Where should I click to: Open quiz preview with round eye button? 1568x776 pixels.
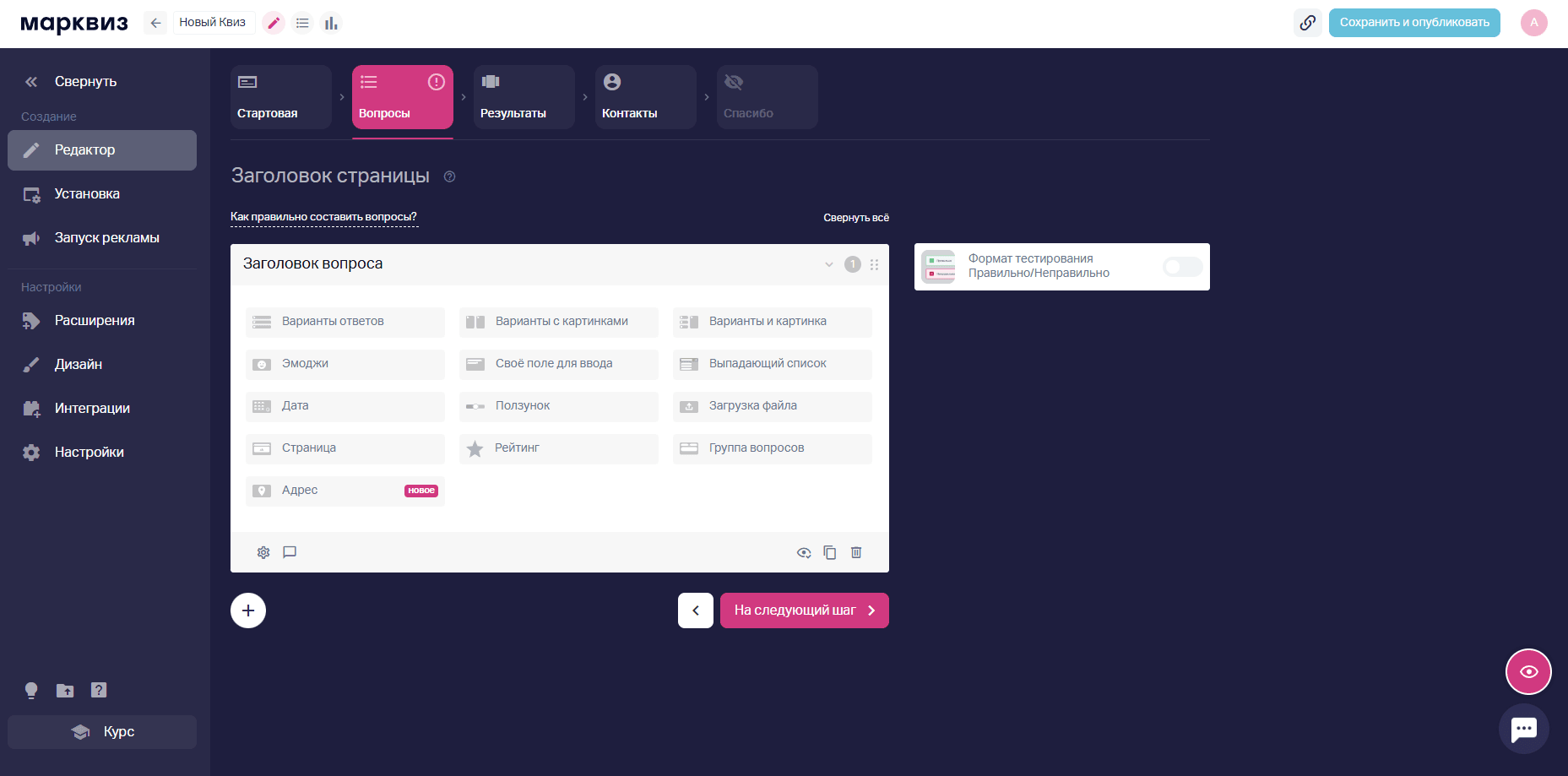pyautogui.click(x=1528, y=671)
